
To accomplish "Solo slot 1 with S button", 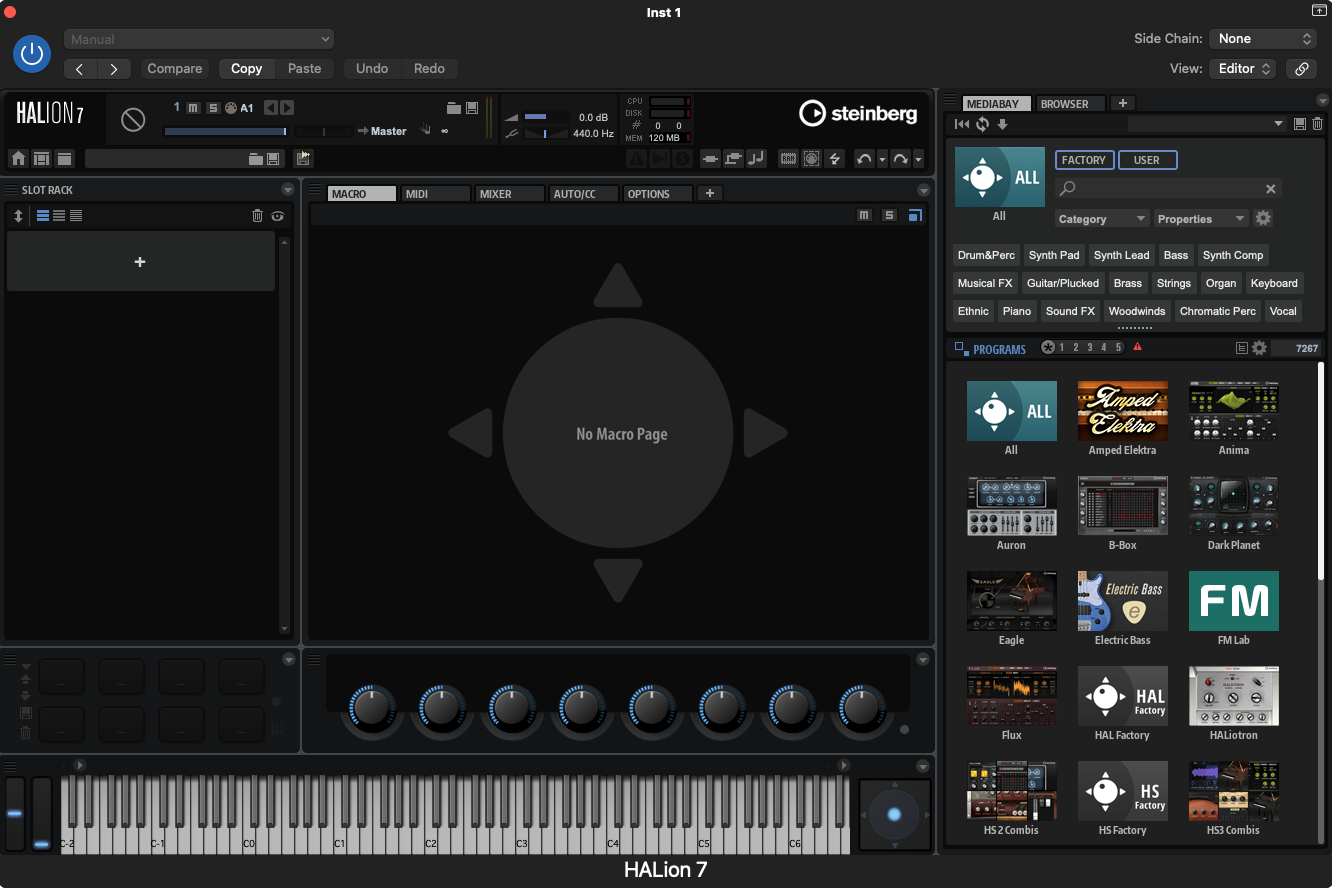I will [x=213, y=108].
